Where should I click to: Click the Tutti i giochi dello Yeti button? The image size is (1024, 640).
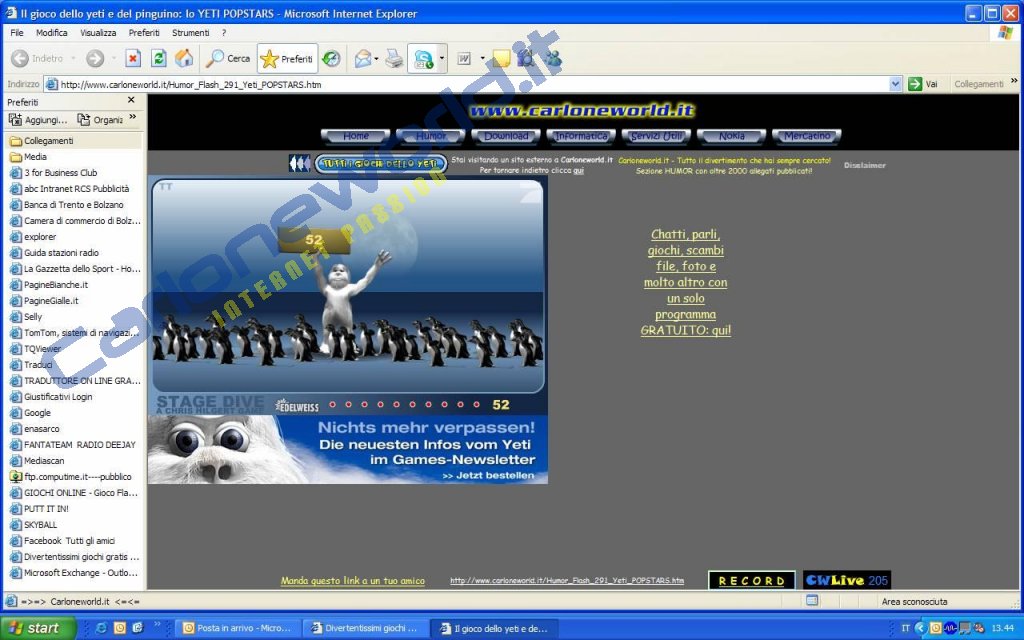[x=381, y=163]
